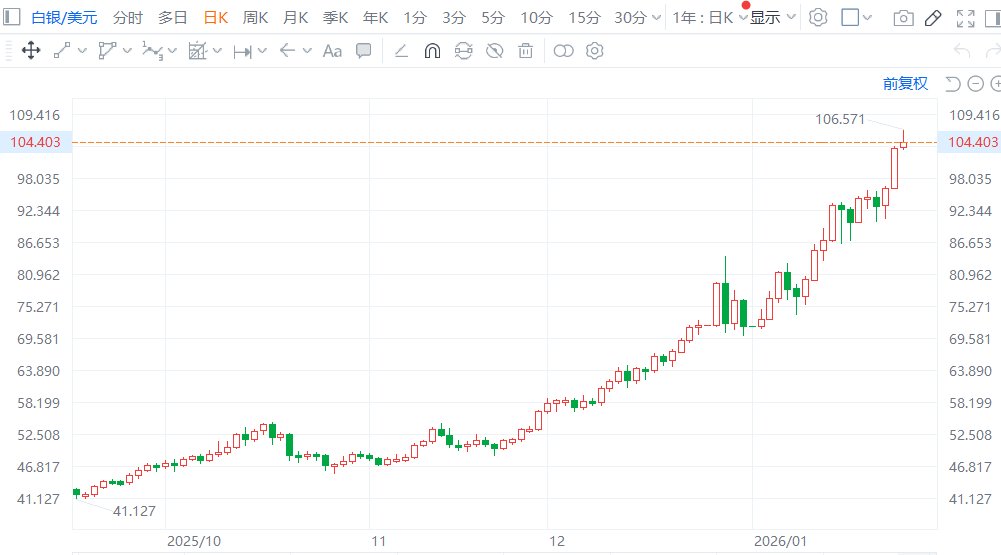
Task: Delete drawings with the trash icon
Action: 525,51
